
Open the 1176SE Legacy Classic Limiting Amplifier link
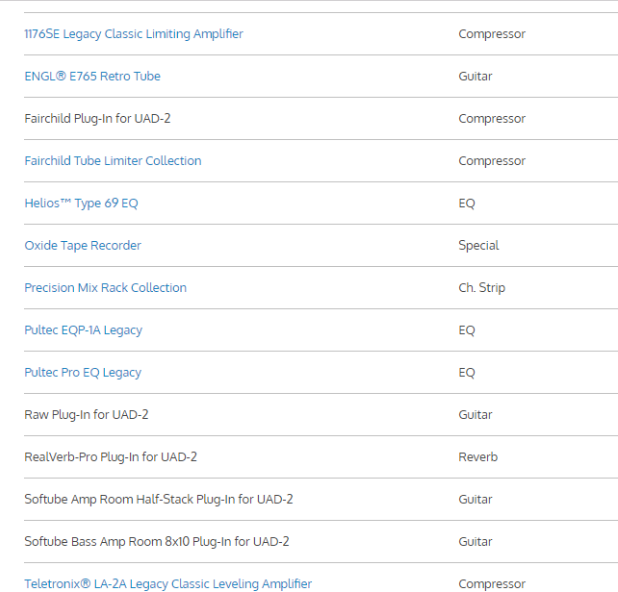[x=133, y=34]
